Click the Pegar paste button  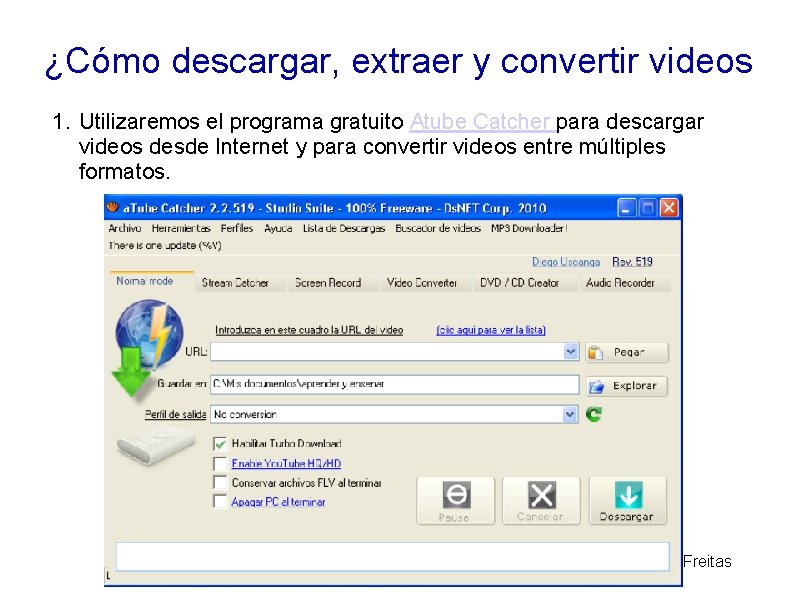pos(627,352)
